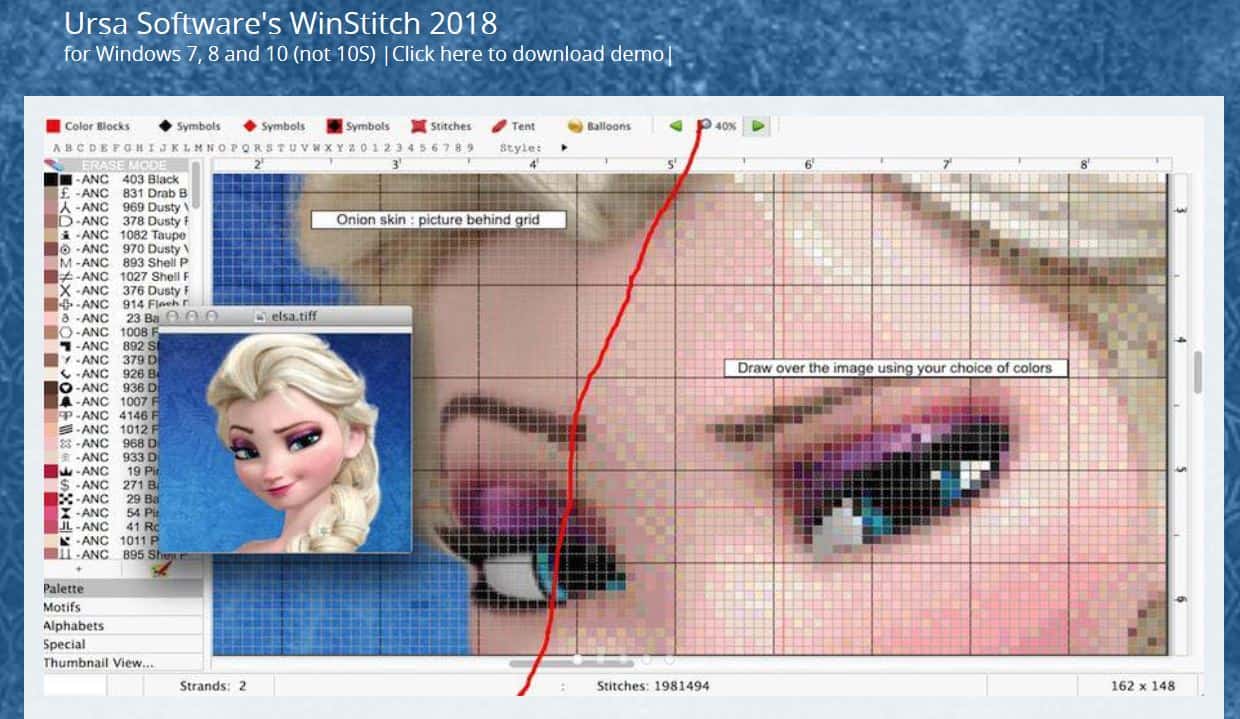The width and height of the screenshot is (1240, 719).
Task: Click the ERASE MODE header
Action: tap(124, 165)
